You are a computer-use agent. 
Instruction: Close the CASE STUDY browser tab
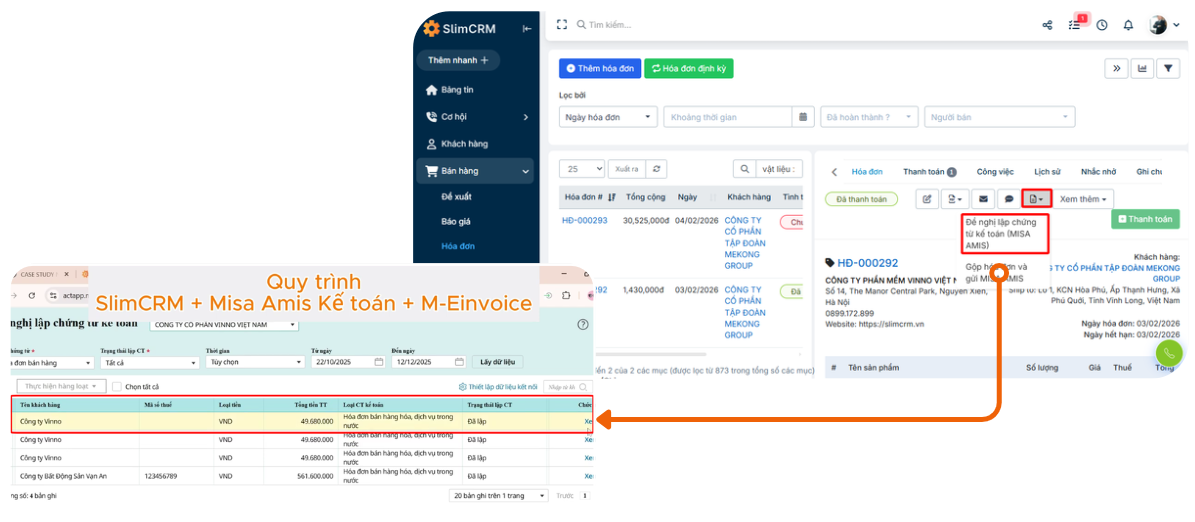(66, 274)
